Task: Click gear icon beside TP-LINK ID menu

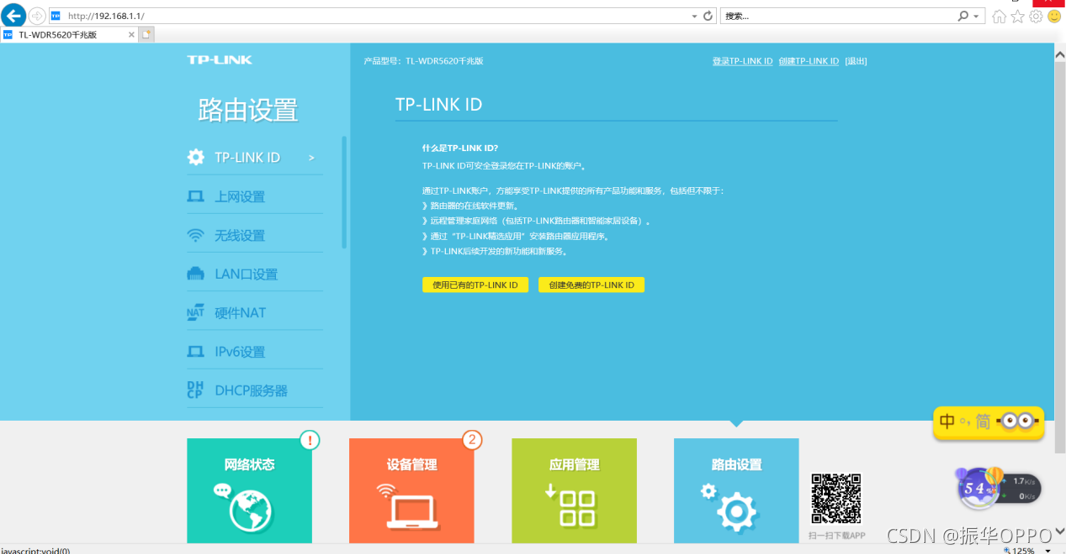Action: pyautogui.click(x=196, y=157)
